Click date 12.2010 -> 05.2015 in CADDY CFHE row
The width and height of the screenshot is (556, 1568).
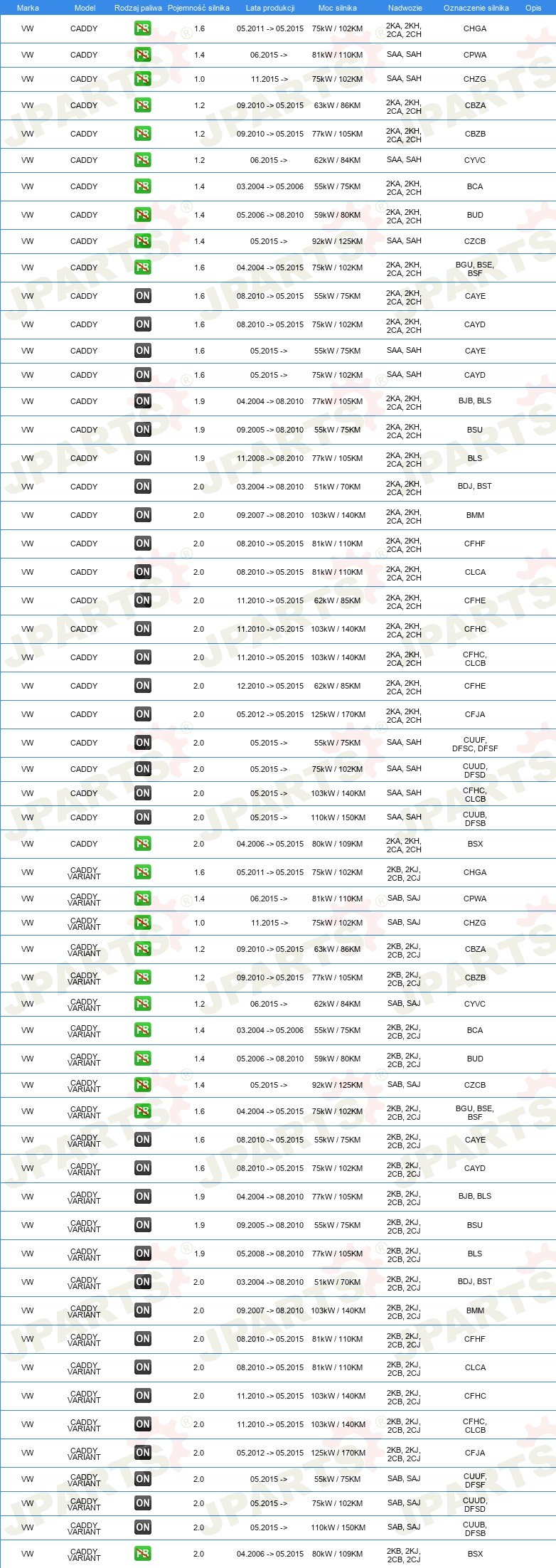[x=270, y=686]
